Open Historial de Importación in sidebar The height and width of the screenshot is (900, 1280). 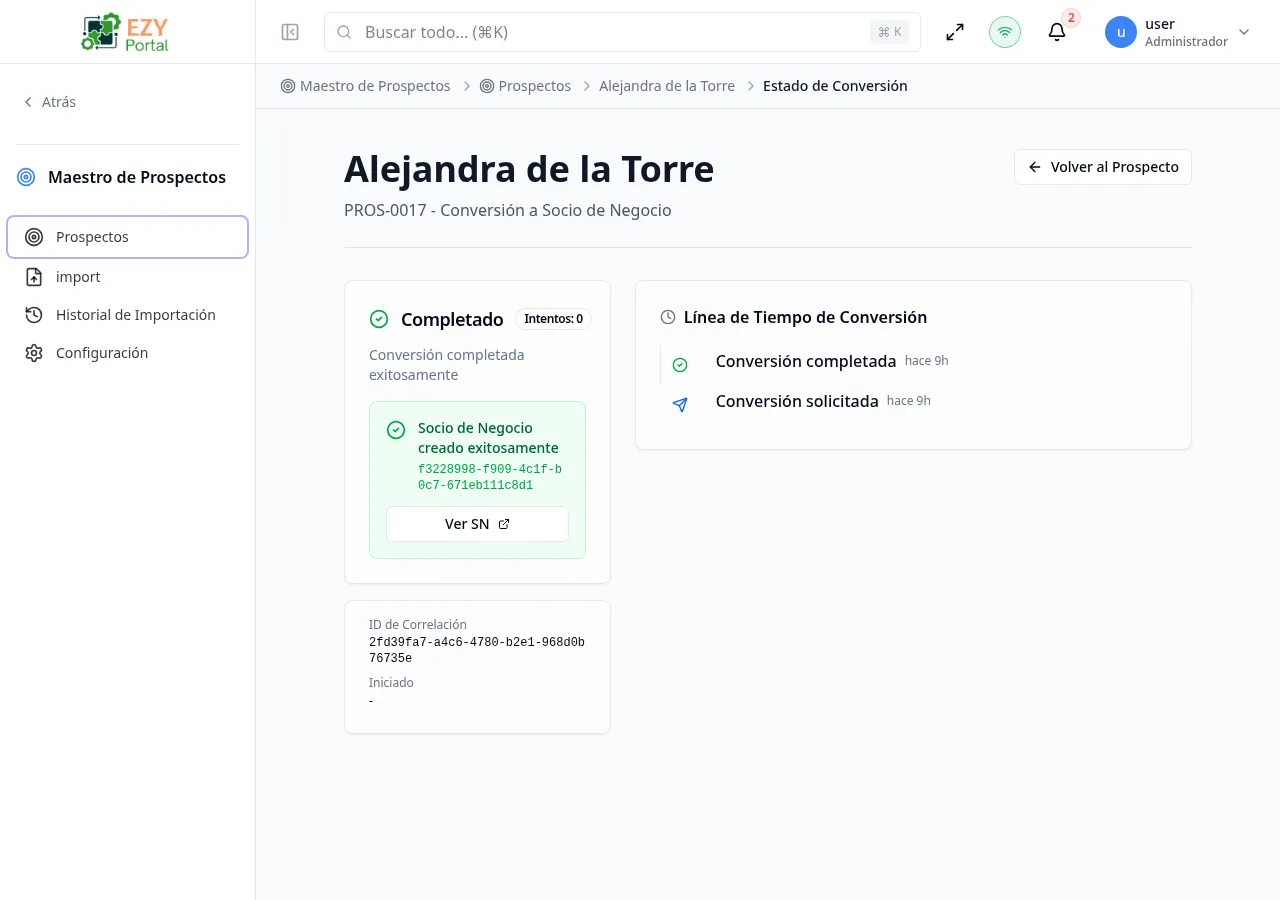click(x=127, y=315)
